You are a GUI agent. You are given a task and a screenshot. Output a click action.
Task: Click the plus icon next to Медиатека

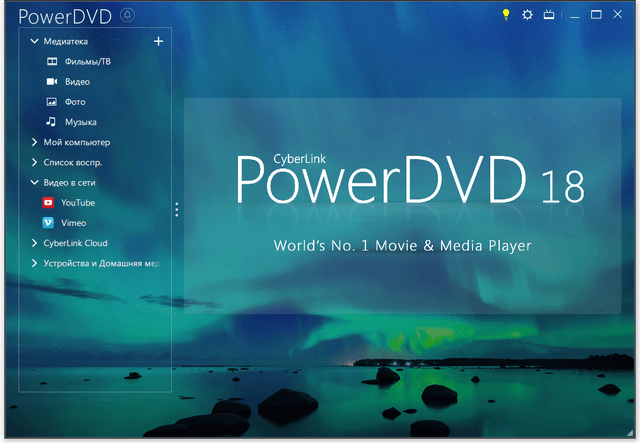(158, 42)
